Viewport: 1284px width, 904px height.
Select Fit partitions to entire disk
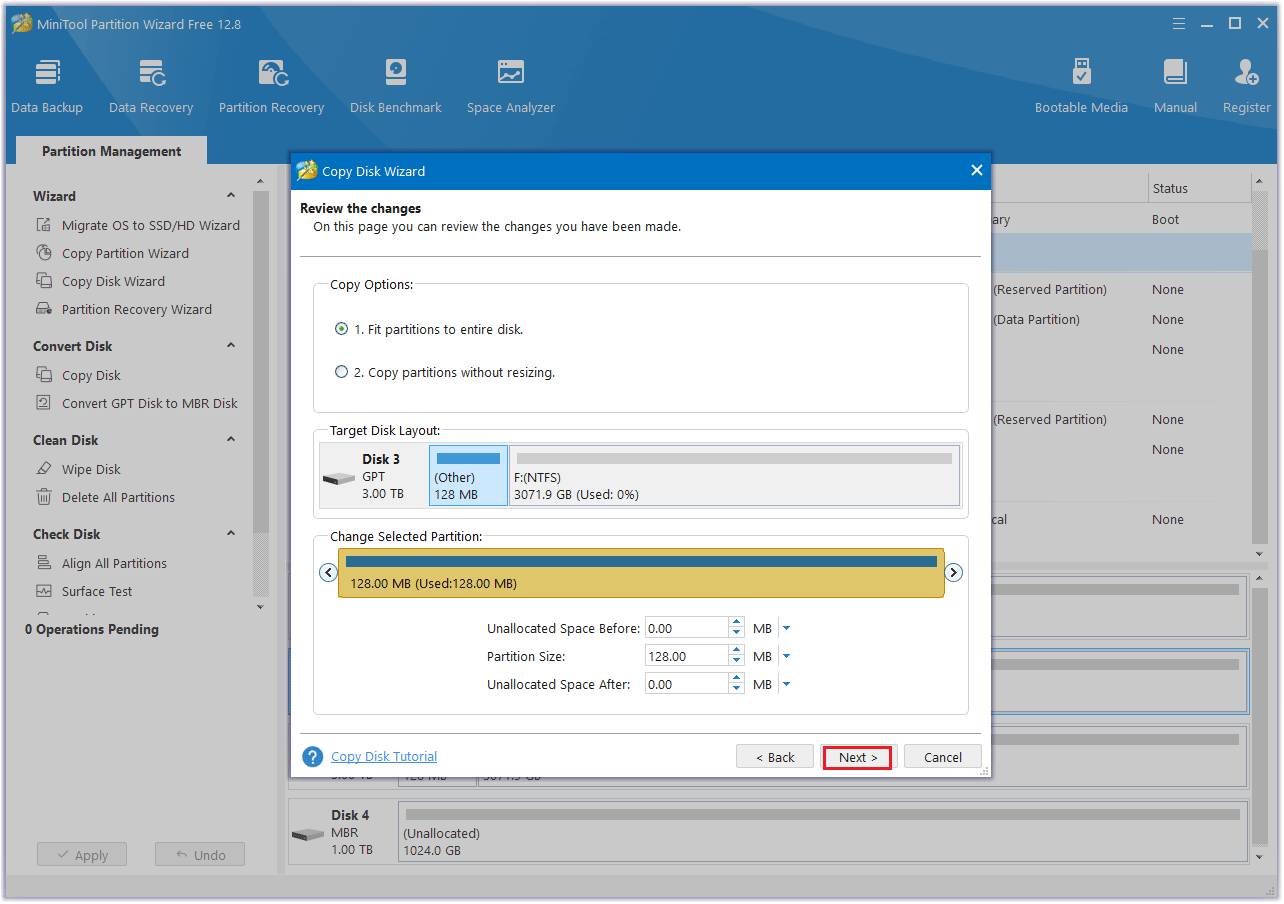(342, 329)
